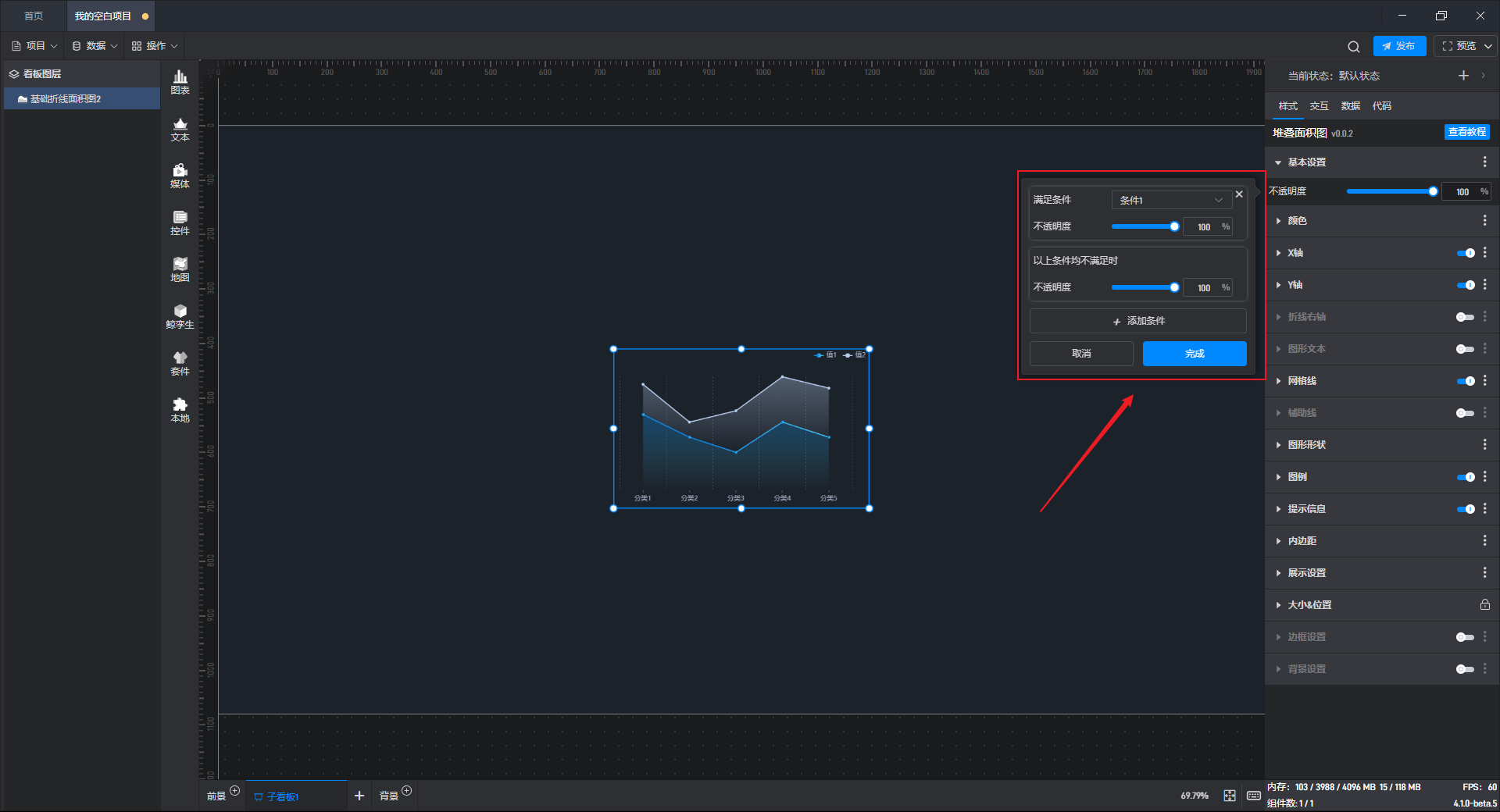The height and width of the screenshot is (812, 1500).
Task: Click the 发布 publish button
Action: coord(1399,46)
